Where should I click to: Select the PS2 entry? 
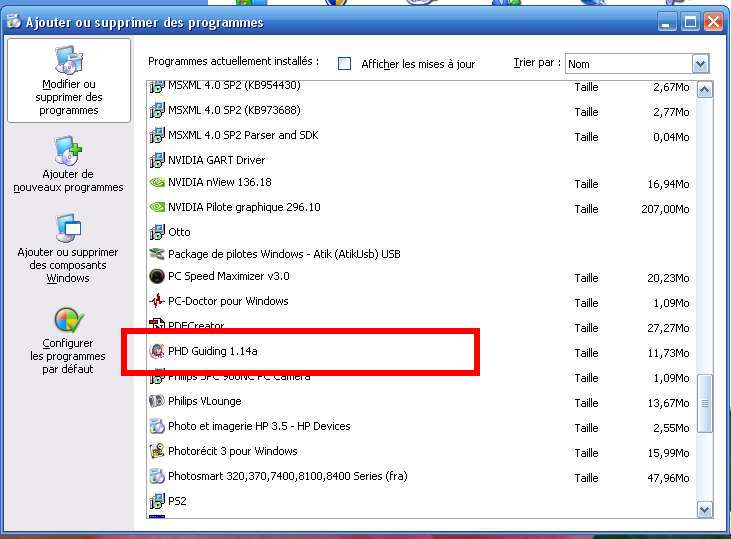pyautogui.click(x=177, y=501)
